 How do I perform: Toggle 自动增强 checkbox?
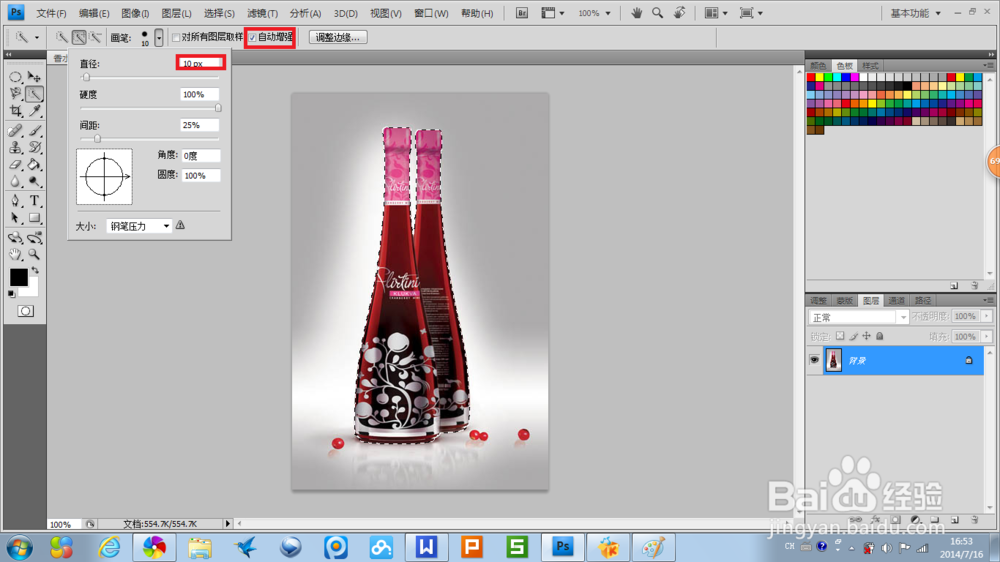click(253, 38)
